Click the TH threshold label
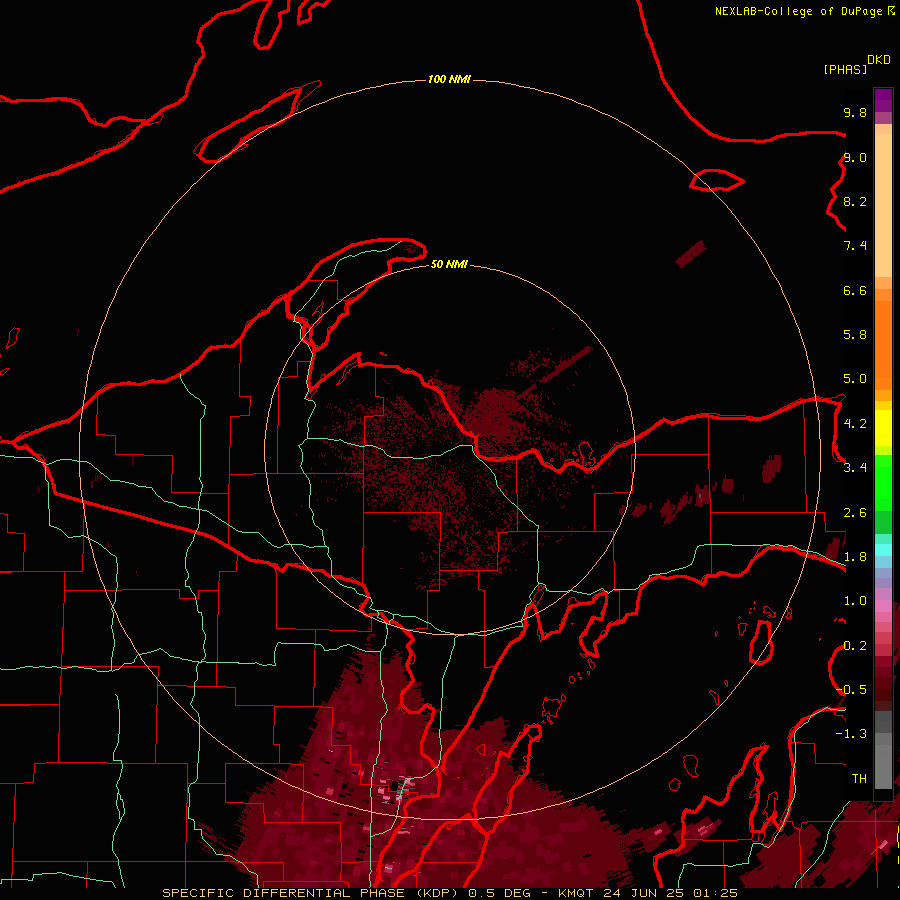The image size is (900, 900). coord(859,778)
